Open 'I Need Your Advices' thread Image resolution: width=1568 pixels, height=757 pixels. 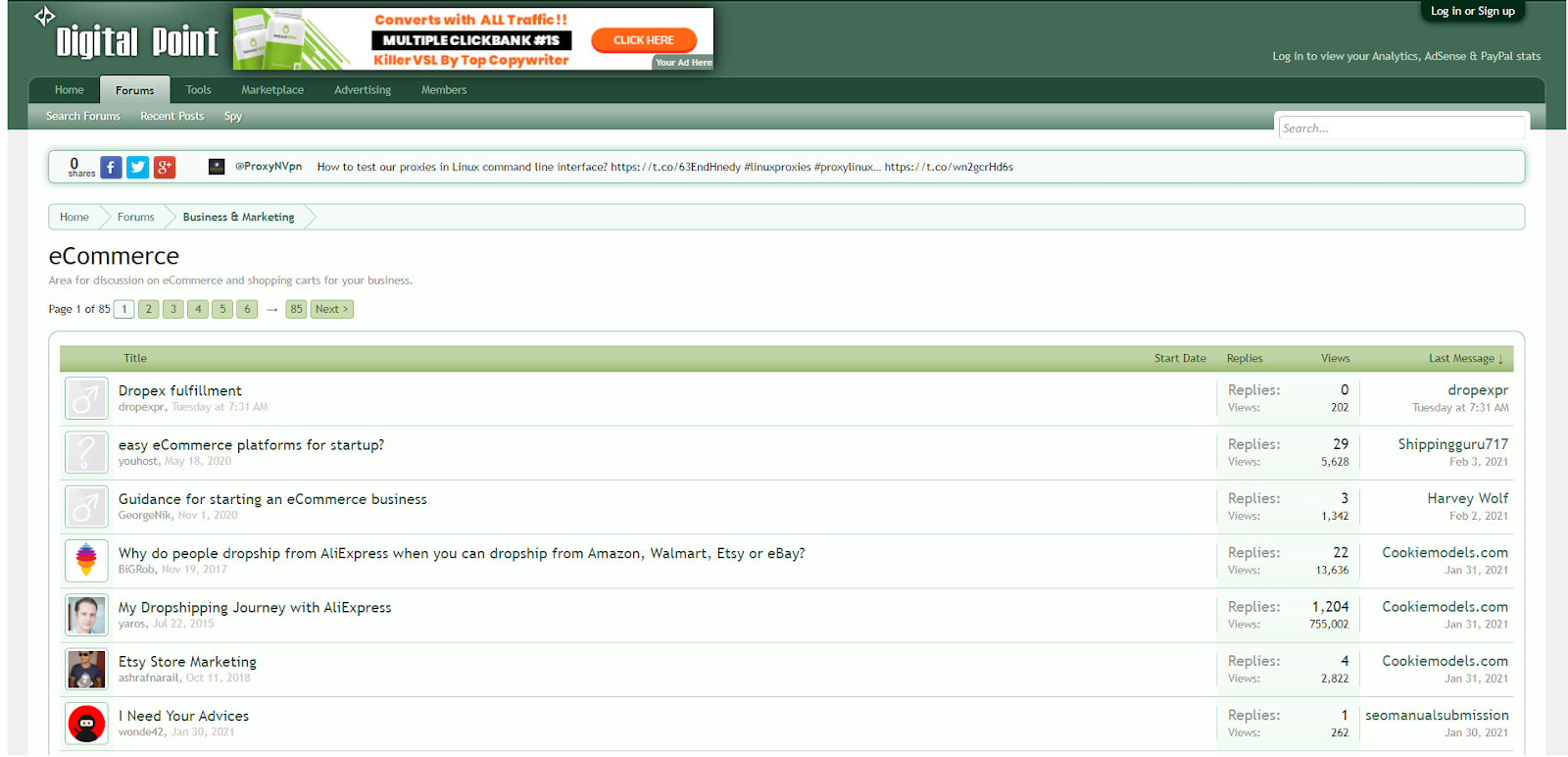(x=184, y=716)
